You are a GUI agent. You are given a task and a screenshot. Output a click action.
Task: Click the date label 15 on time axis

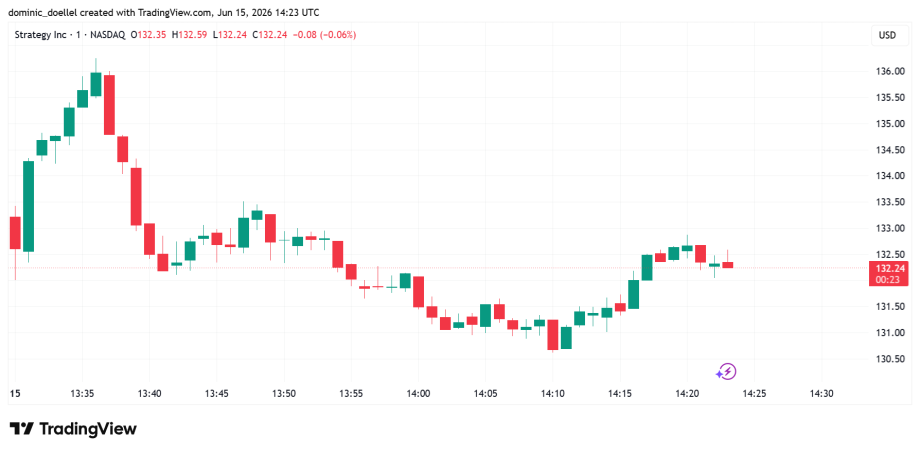14,394
